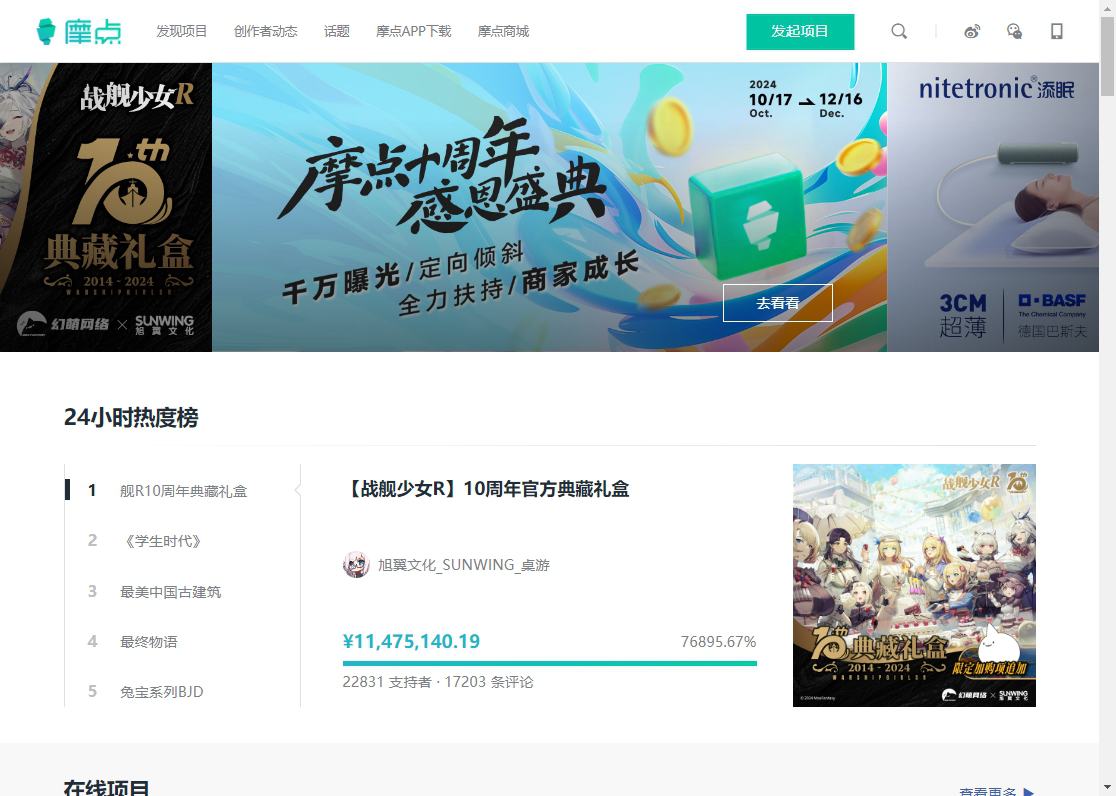The width and height of the screenshot is (1116, 796).
Task: Open the 战舰少女R 典藏礼盒 left banner
Action: [x=106, y=207]
